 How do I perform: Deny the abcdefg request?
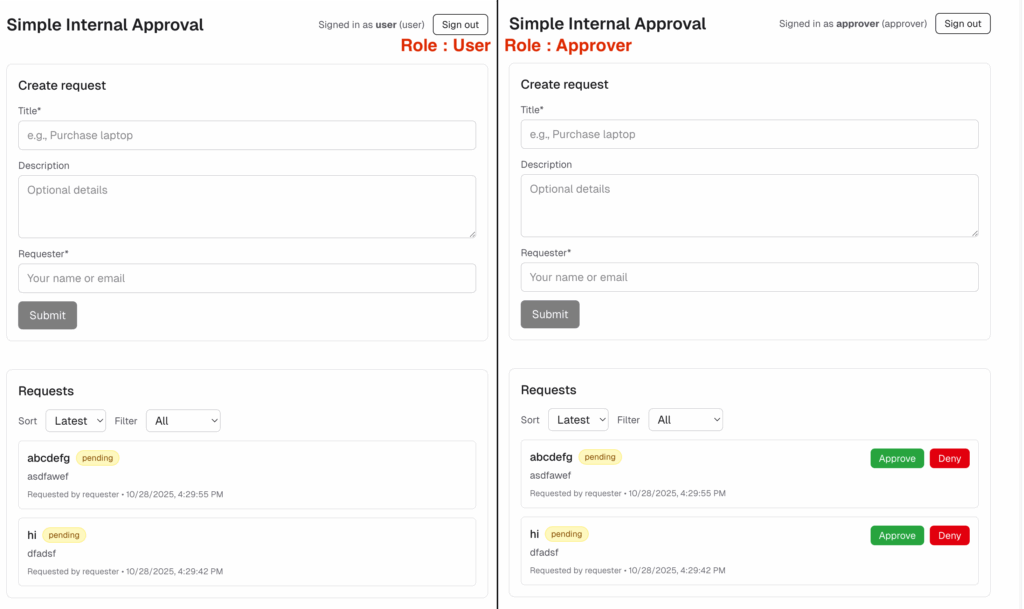point(949,458)
